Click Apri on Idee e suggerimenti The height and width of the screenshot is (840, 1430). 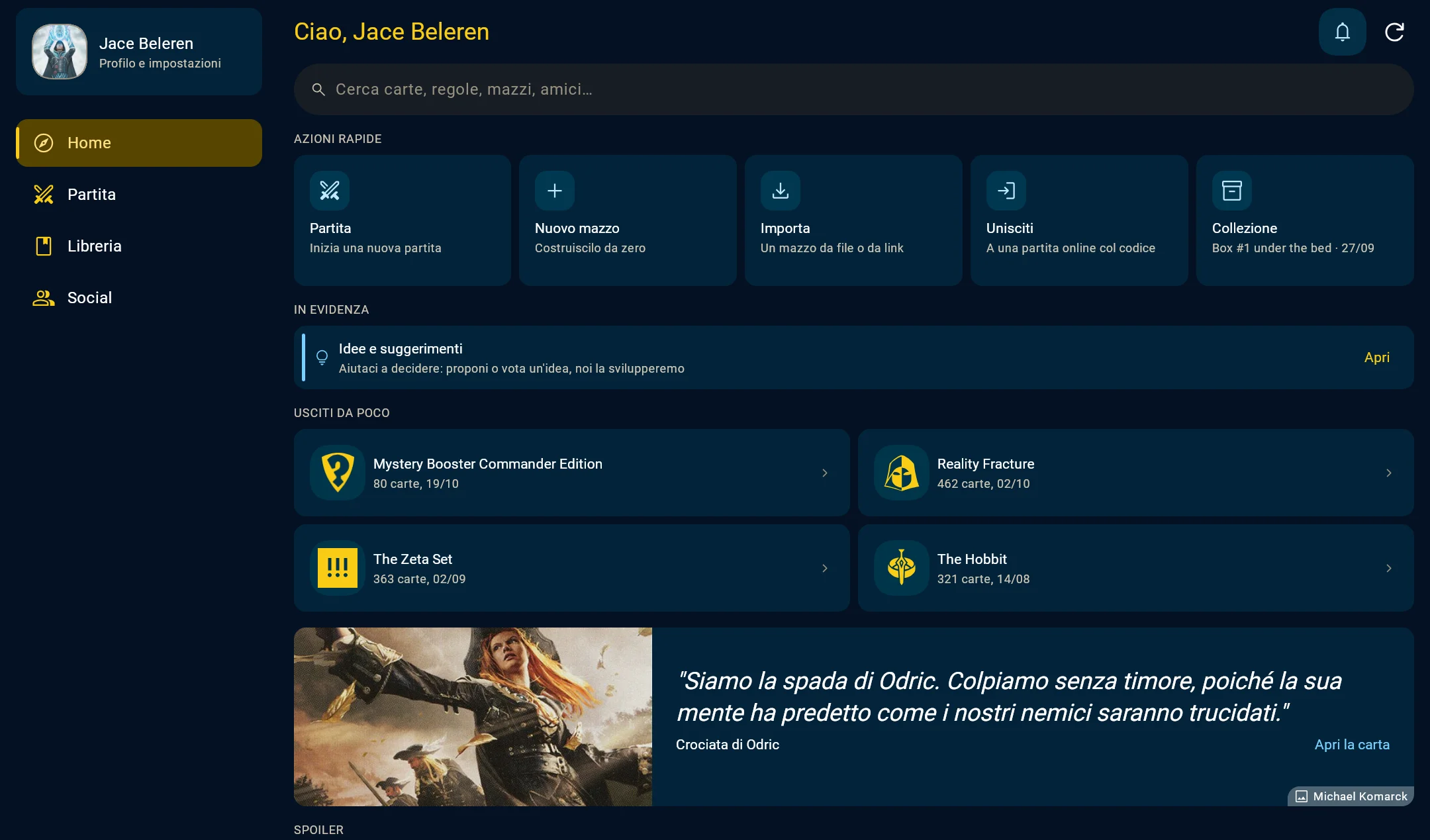[1377, 357]
